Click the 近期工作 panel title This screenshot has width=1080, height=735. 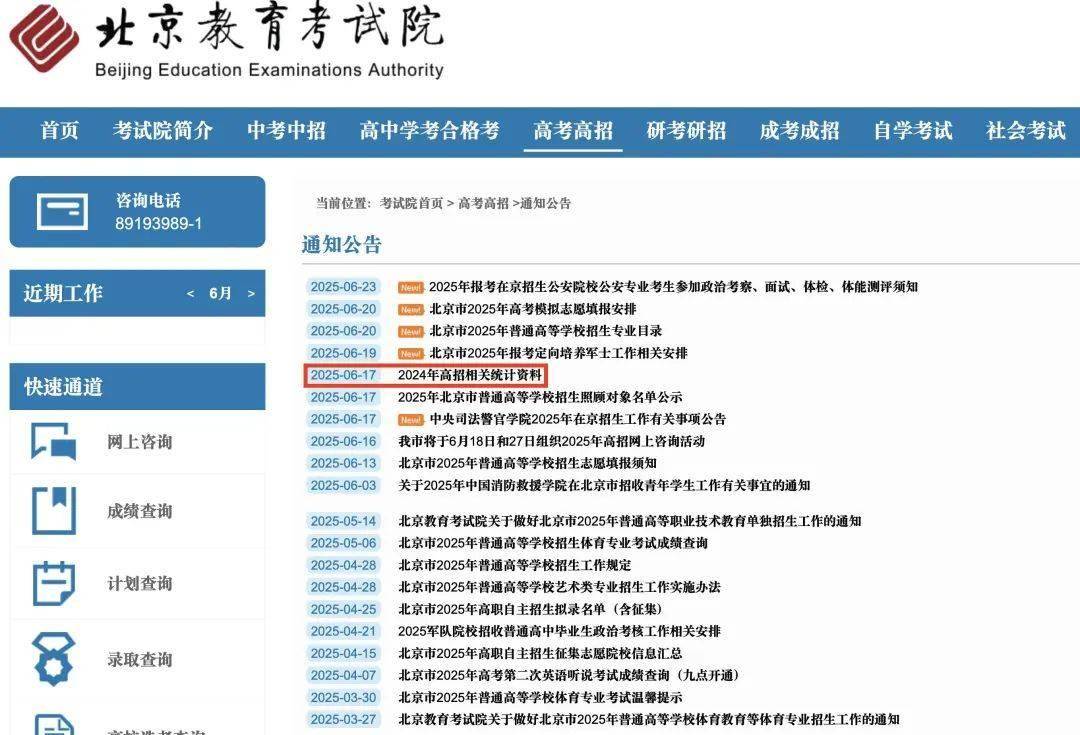pyautogui.click(x=63, y=293)
